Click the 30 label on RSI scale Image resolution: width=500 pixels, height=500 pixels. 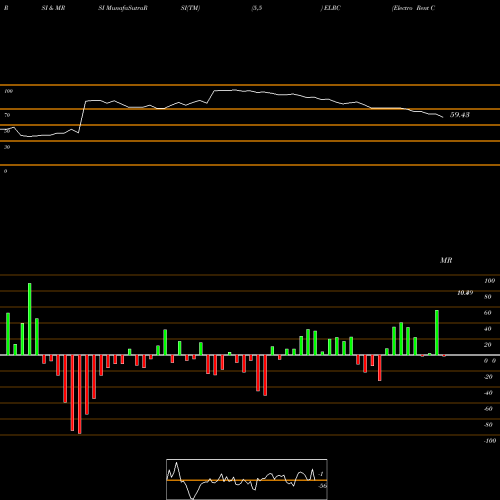(7, 147)
